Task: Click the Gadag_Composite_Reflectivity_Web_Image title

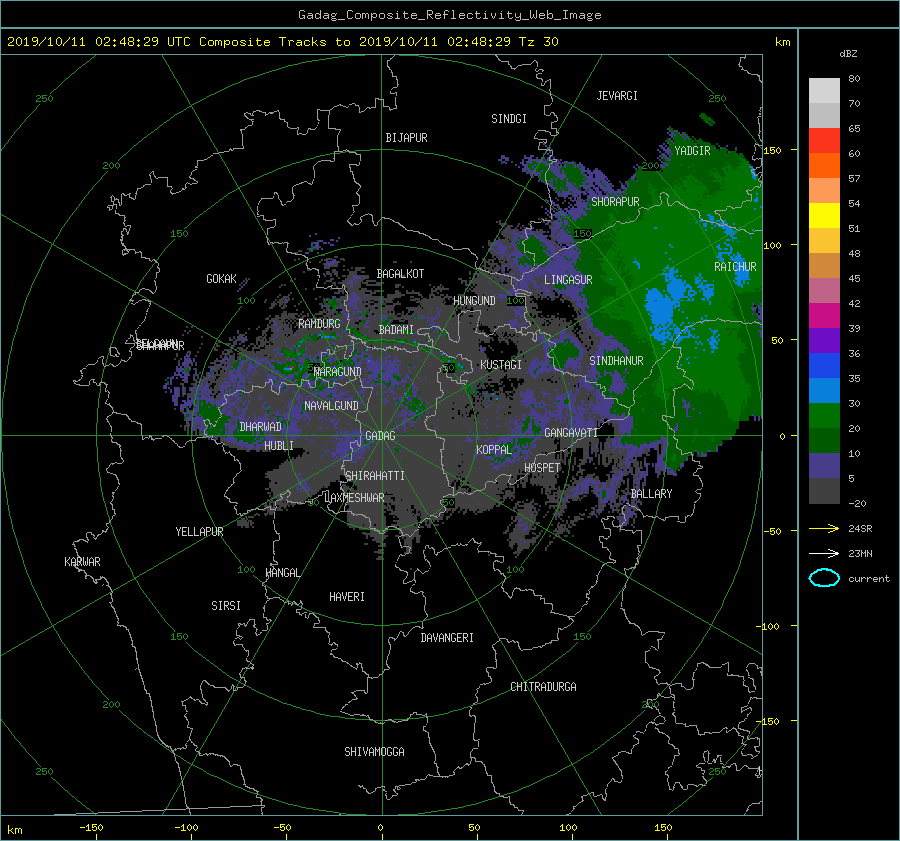Action: click(x=449, y=15)
